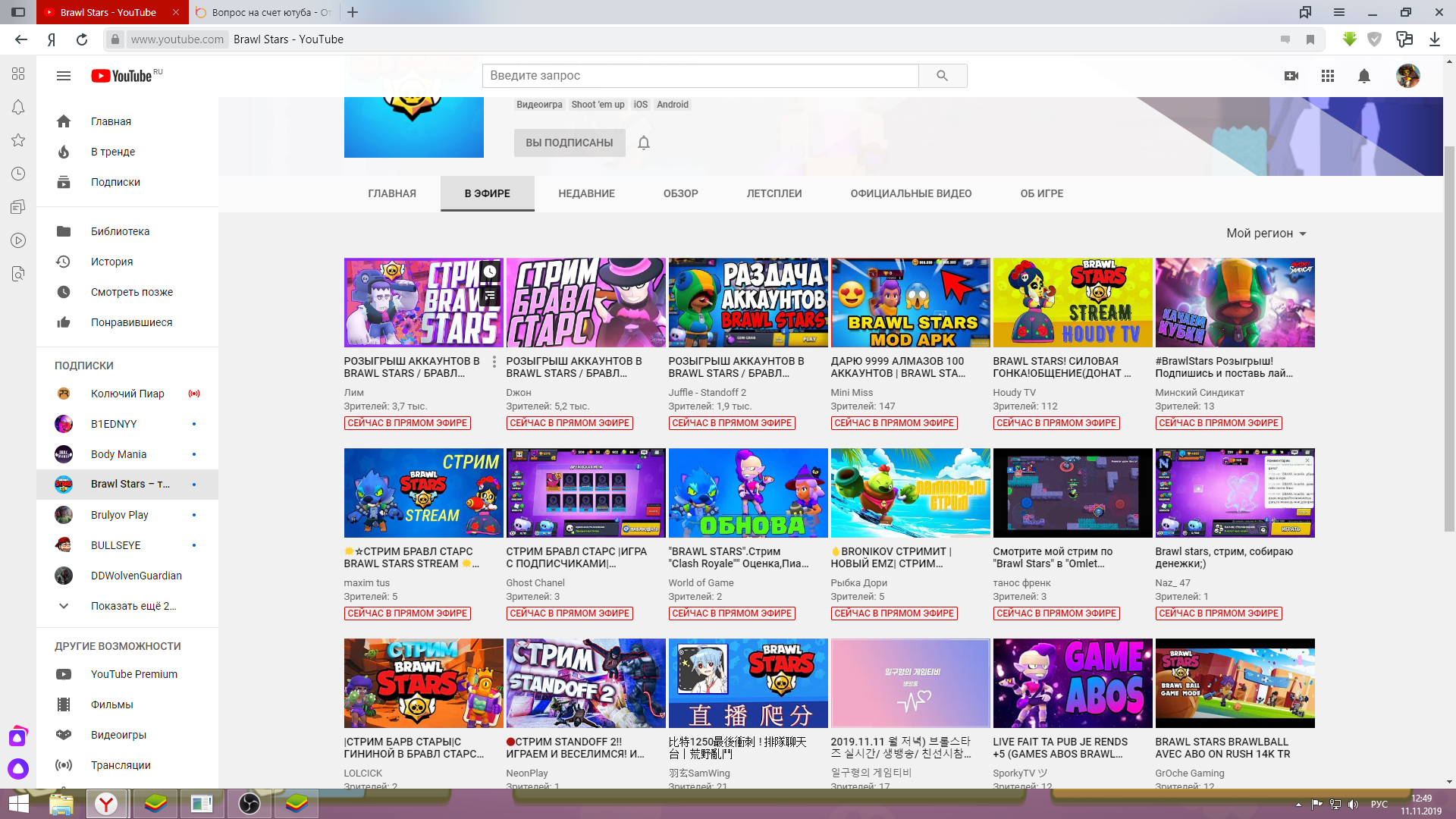The width and height of the screenshot is (1456, 819).
Task: Open the YouTube hamburger guide menu
Action: 64,76
